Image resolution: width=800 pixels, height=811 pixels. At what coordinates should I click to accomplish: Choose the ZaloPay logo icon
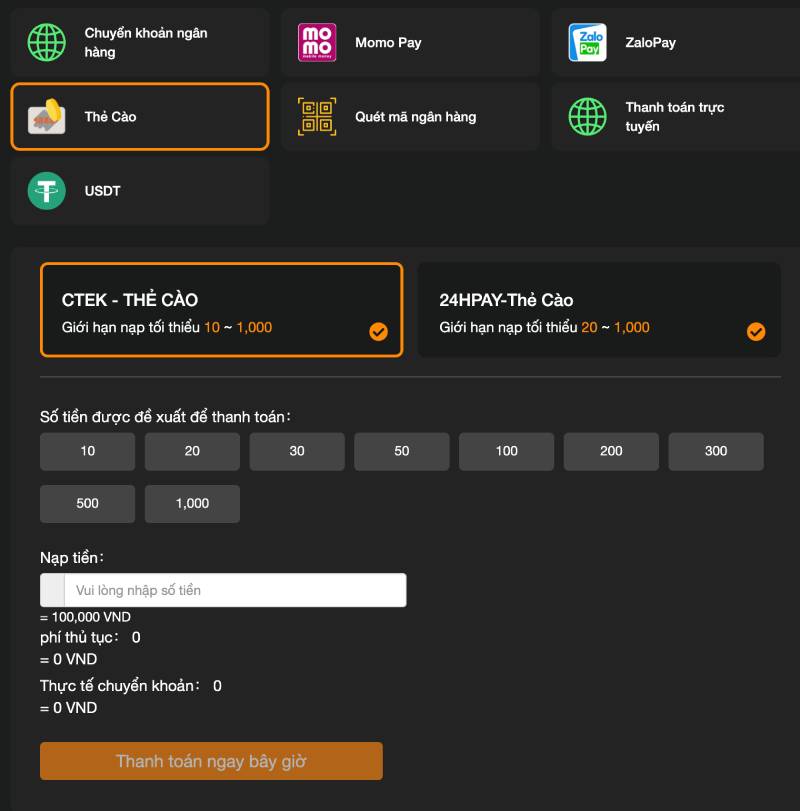tap(587, 43)
